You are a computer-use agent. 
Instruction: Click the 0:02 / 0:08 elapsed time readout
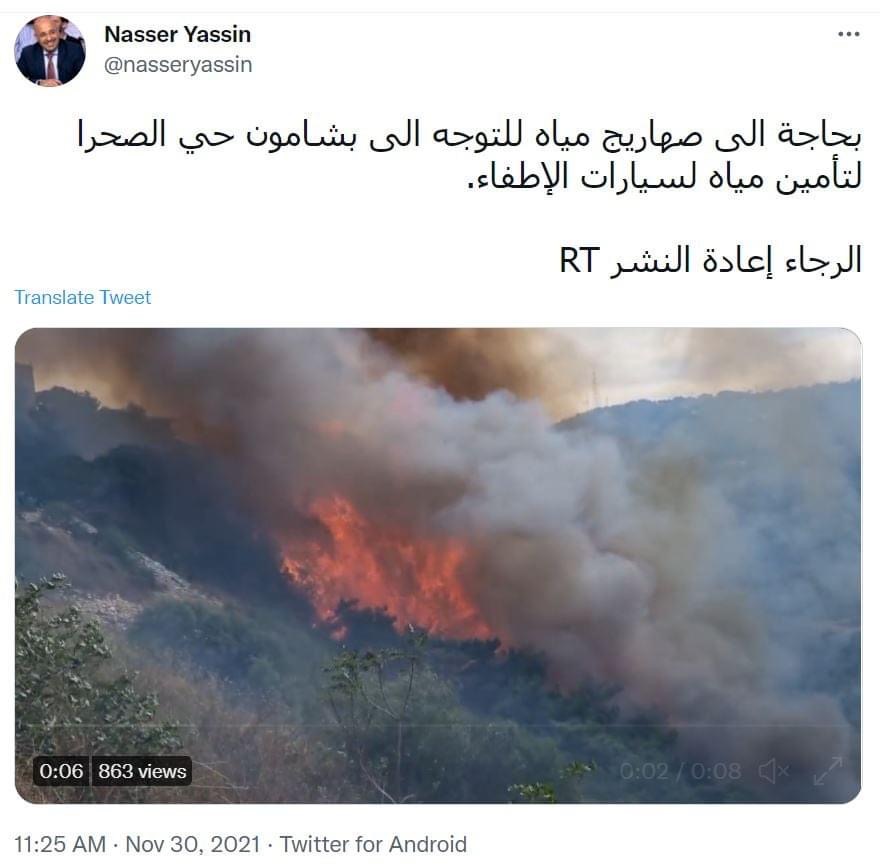[x=680, y=771]
